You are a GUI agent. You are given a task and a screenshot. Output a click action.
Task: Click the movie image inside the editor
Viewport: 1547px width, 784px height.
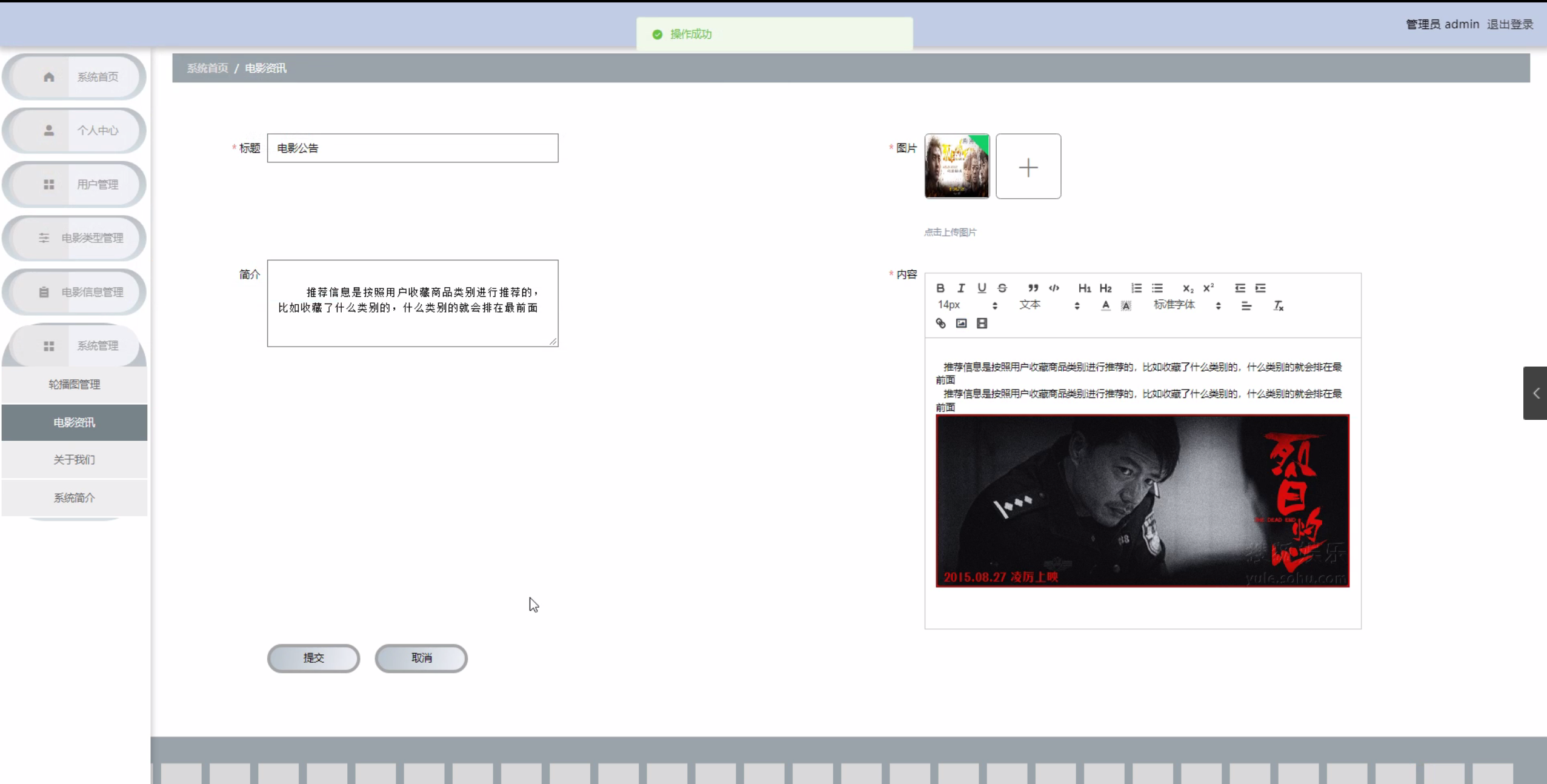click(x=1142, y=500)
